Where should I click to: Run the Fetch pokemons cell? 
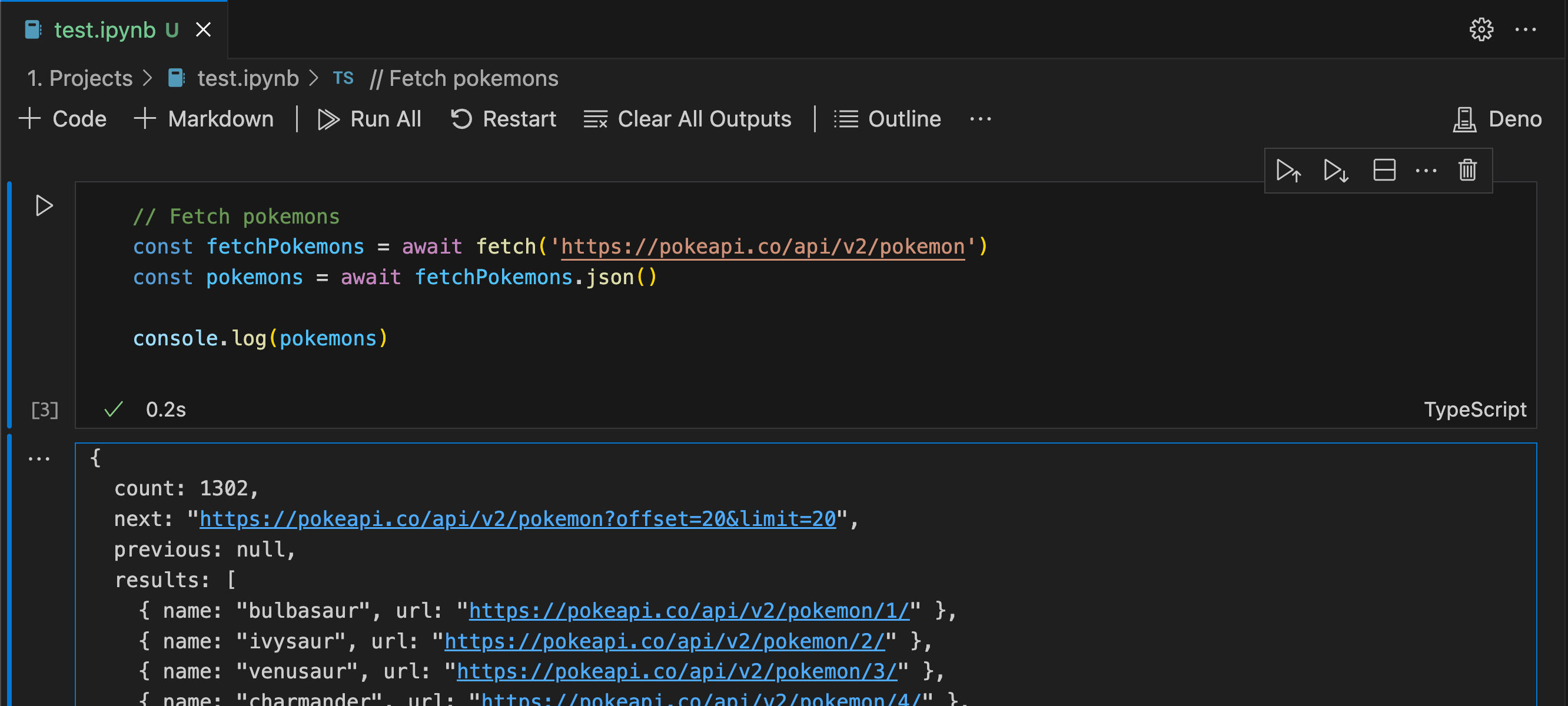(x=44, y=206)
